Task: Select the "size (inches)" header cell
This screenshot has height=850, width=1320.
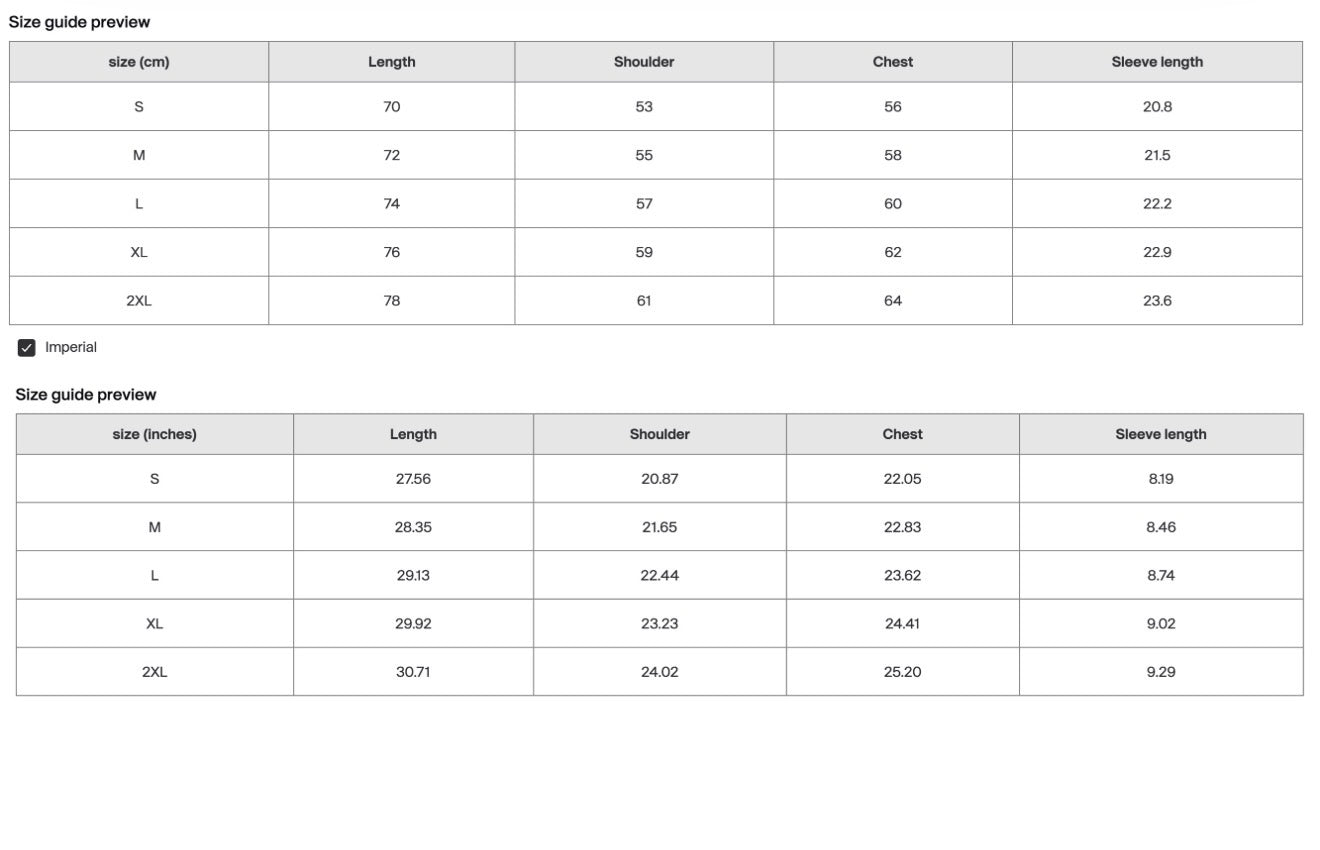Action: (x=154, y=434)
